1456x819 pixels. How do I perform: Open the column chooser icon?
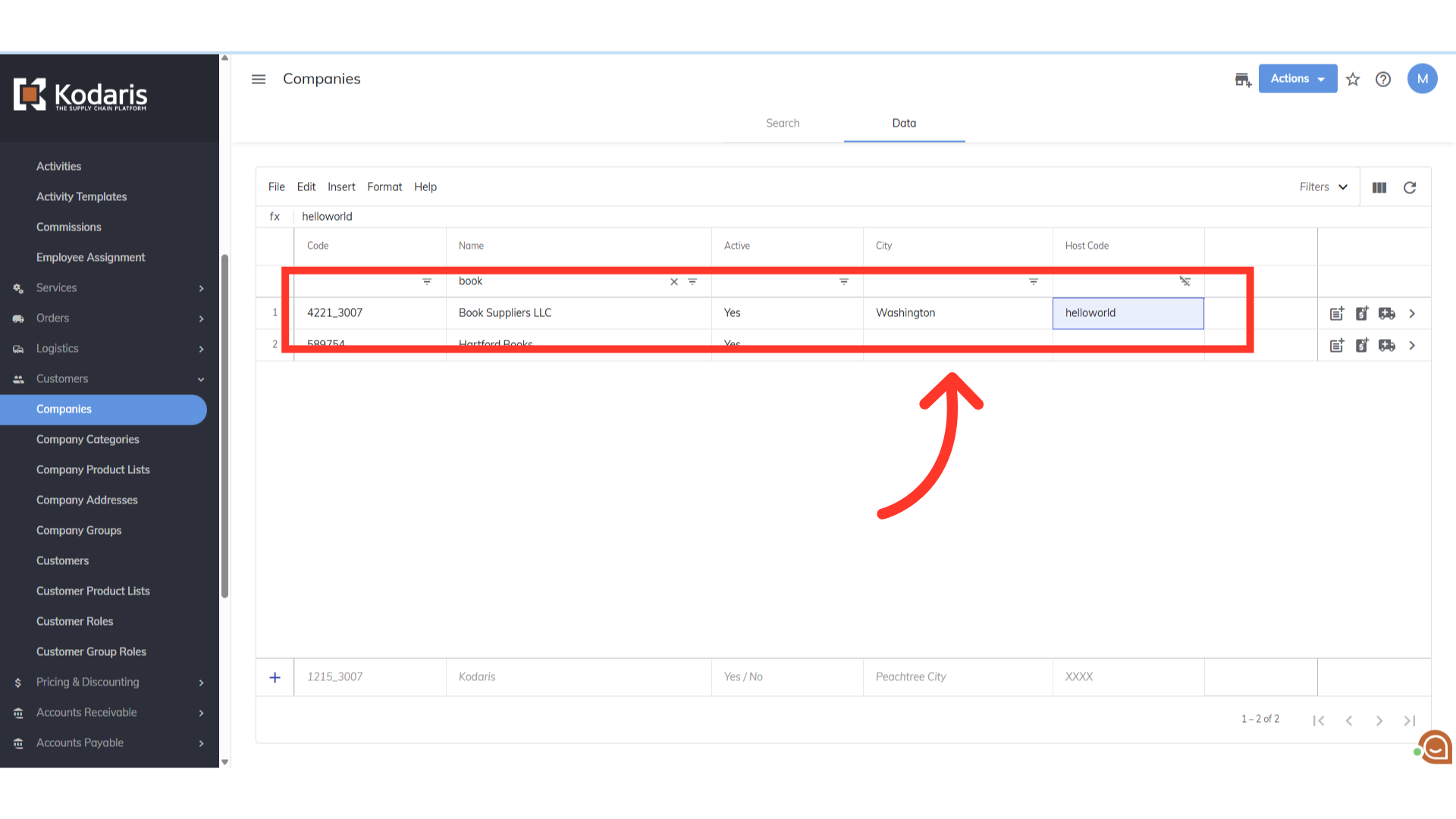[1379, 187]
